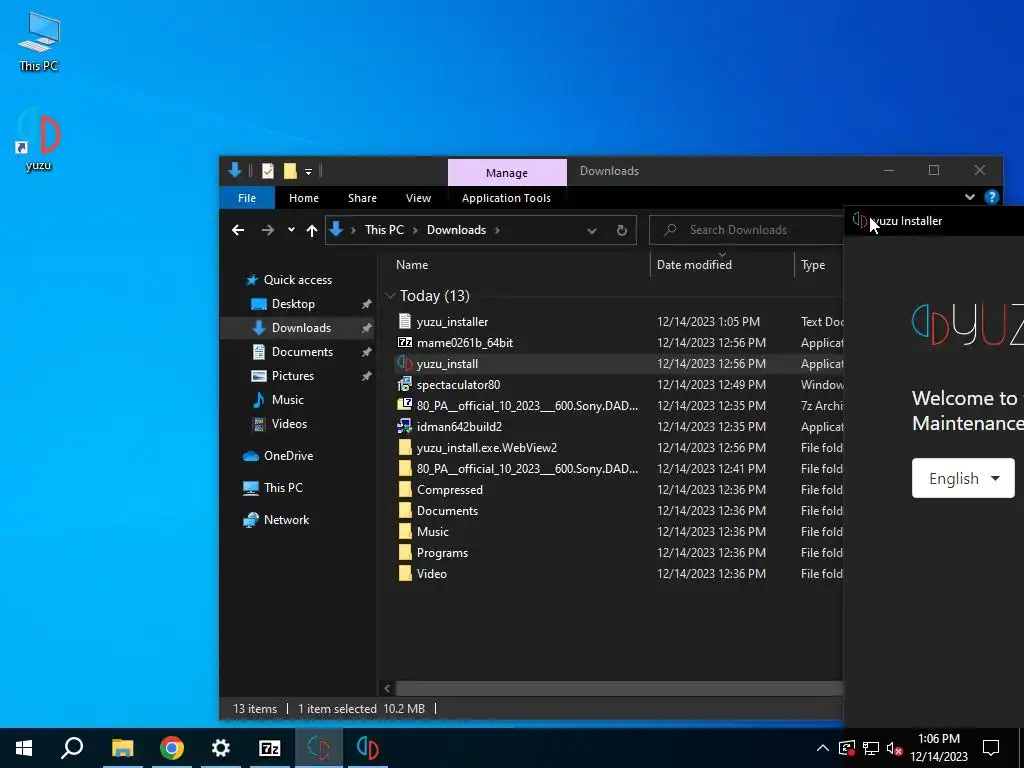Screen dimensions: 1024x768
Task: Expand the ribbon chevron
Action: coord(970,197)
